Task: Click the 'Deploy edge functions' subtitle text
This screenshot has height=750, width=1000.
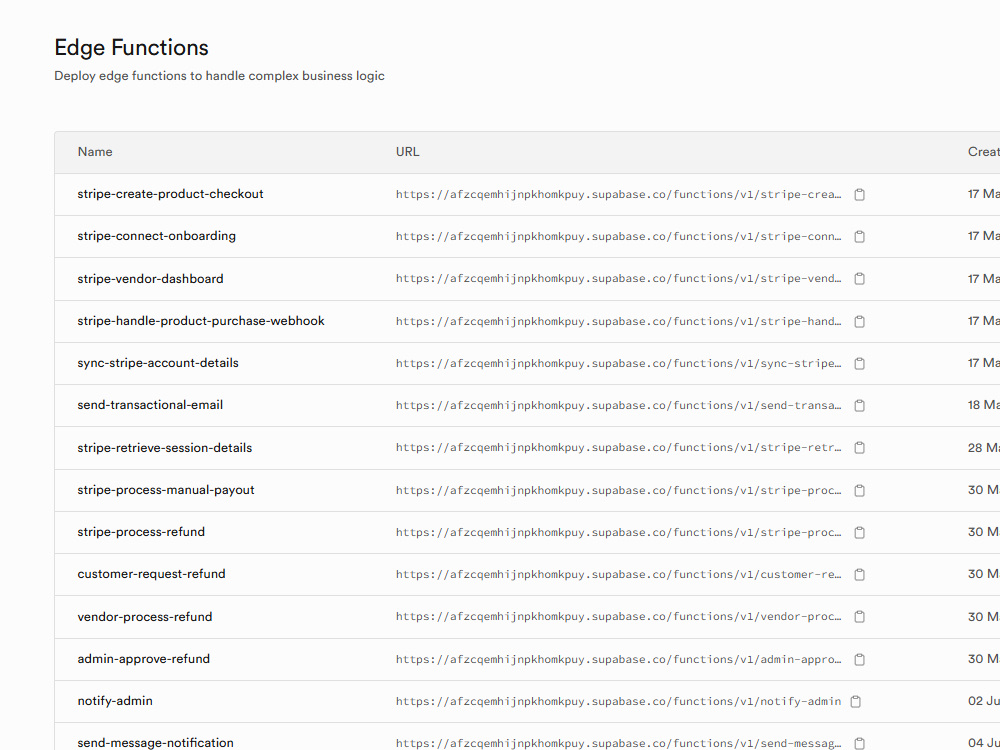Action: 219,76
